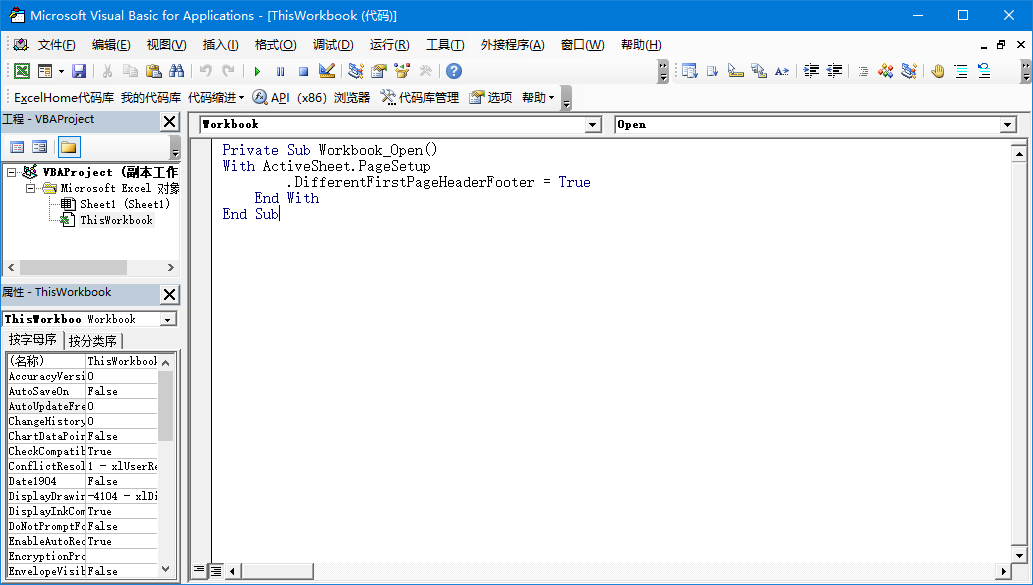Toggle Folders view in project panel
Screen dimensions: 1033x585
(x=69, y=147)
